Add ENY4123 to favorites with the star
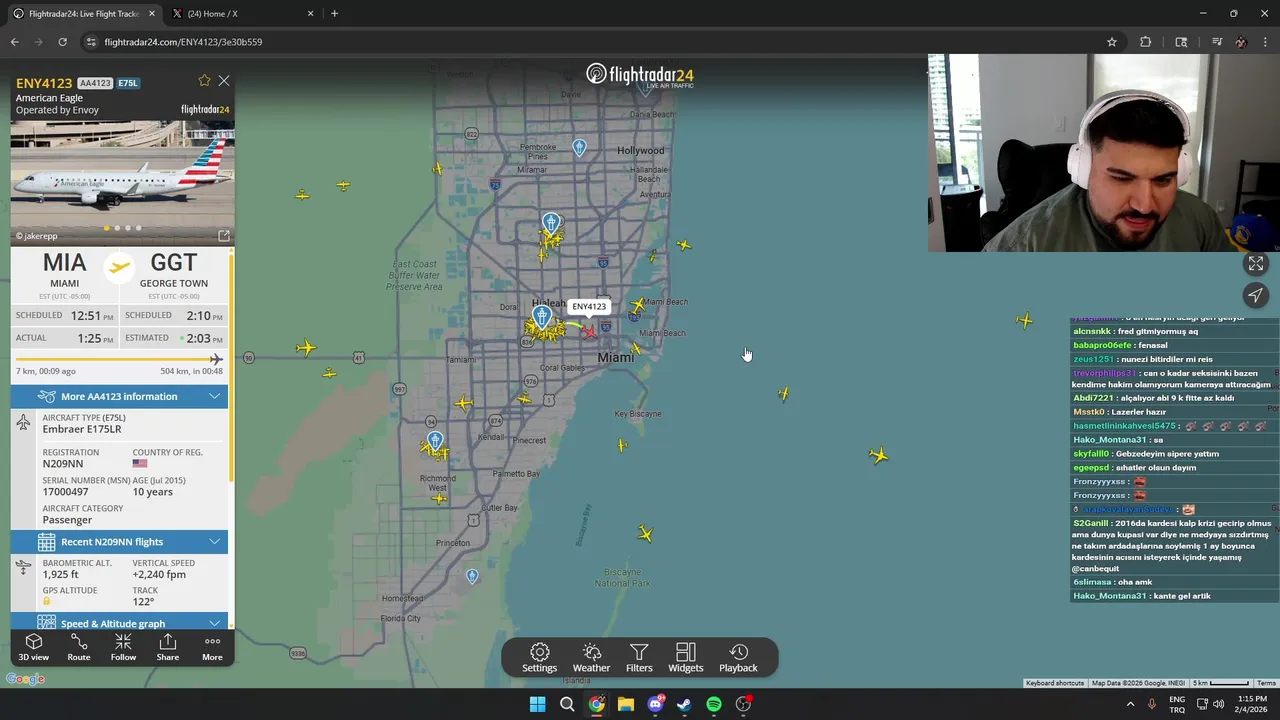The height and width of the screenshot is (720, 1280). pyautogui.click(x=204, y=81)
